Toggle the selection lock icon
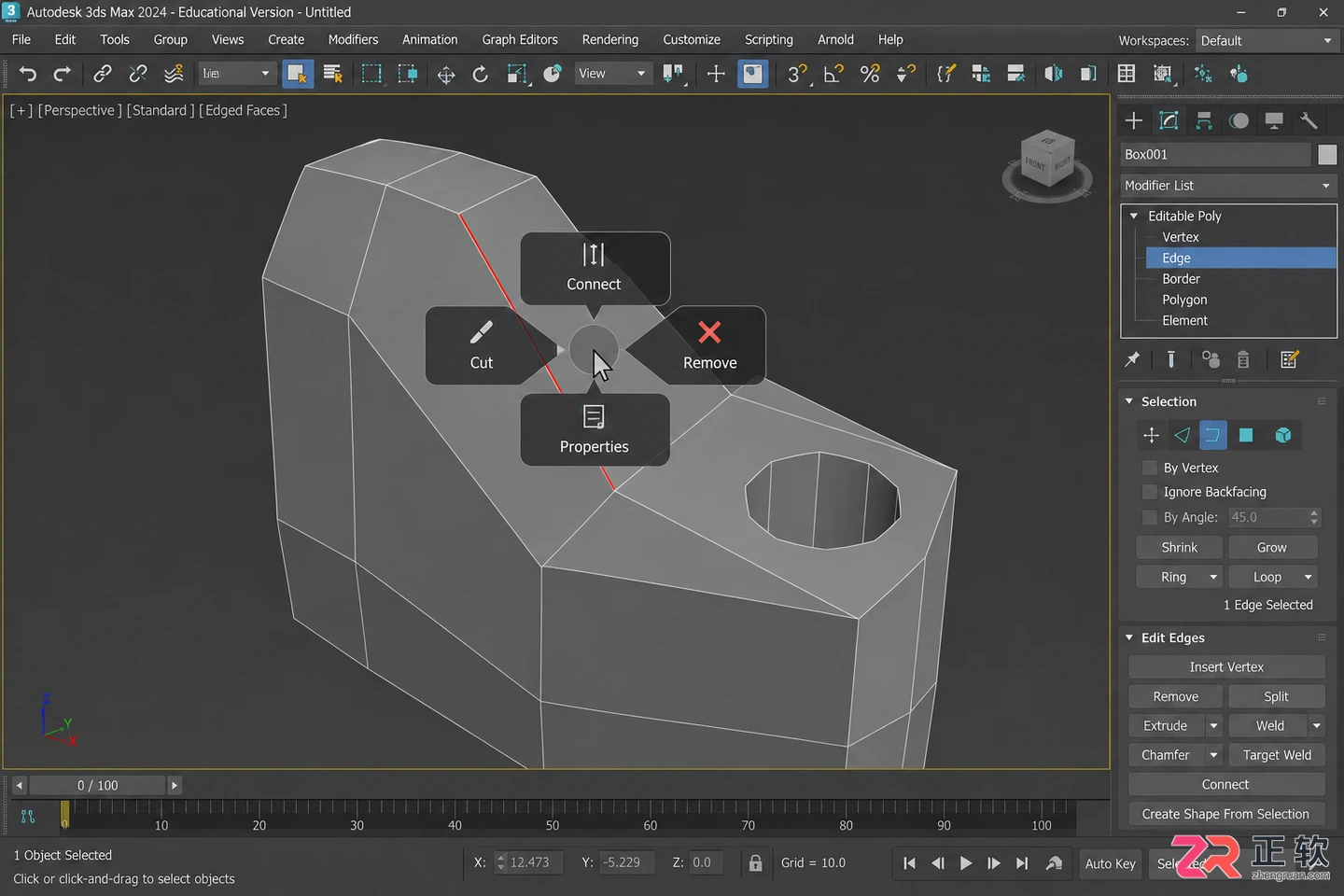This screenshot has width=1344, height=896. click(756, 862)
